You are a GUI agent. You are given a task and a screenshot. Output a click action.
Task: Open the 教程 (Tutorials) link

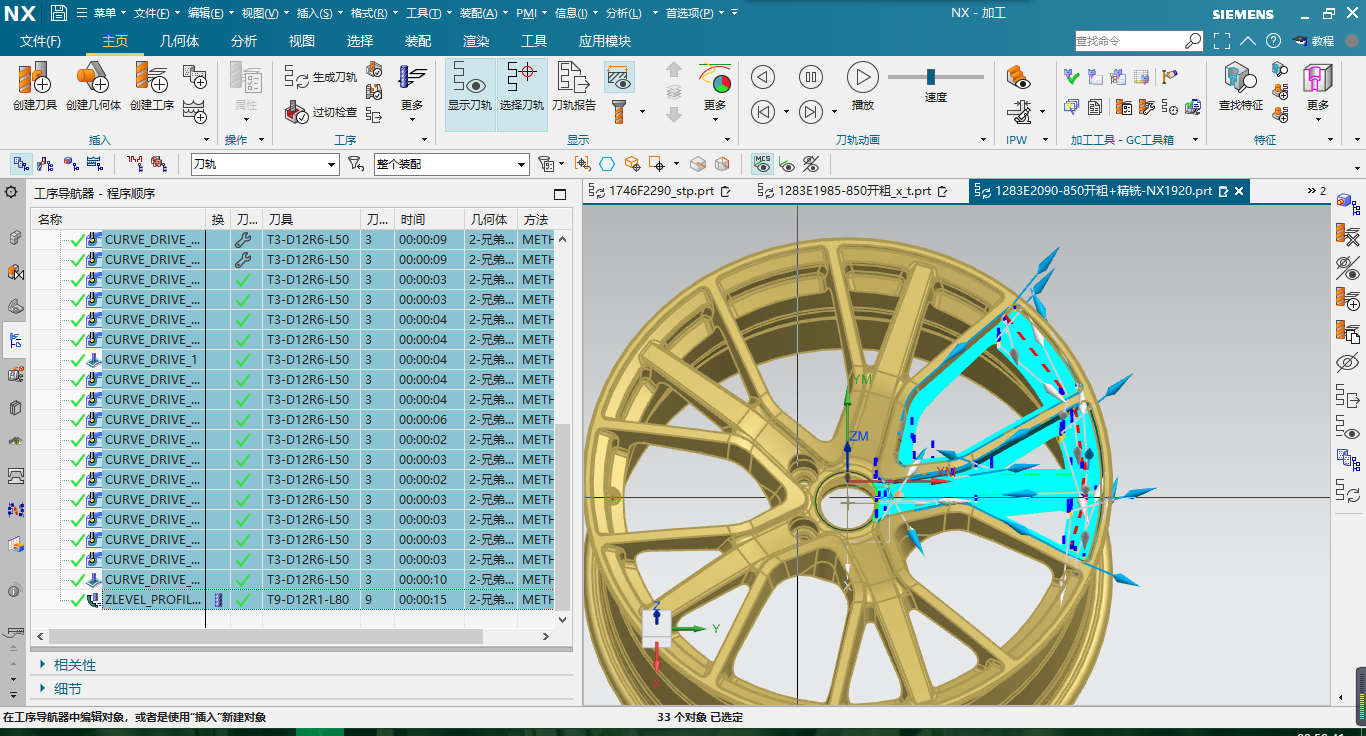pos(1314,41)
